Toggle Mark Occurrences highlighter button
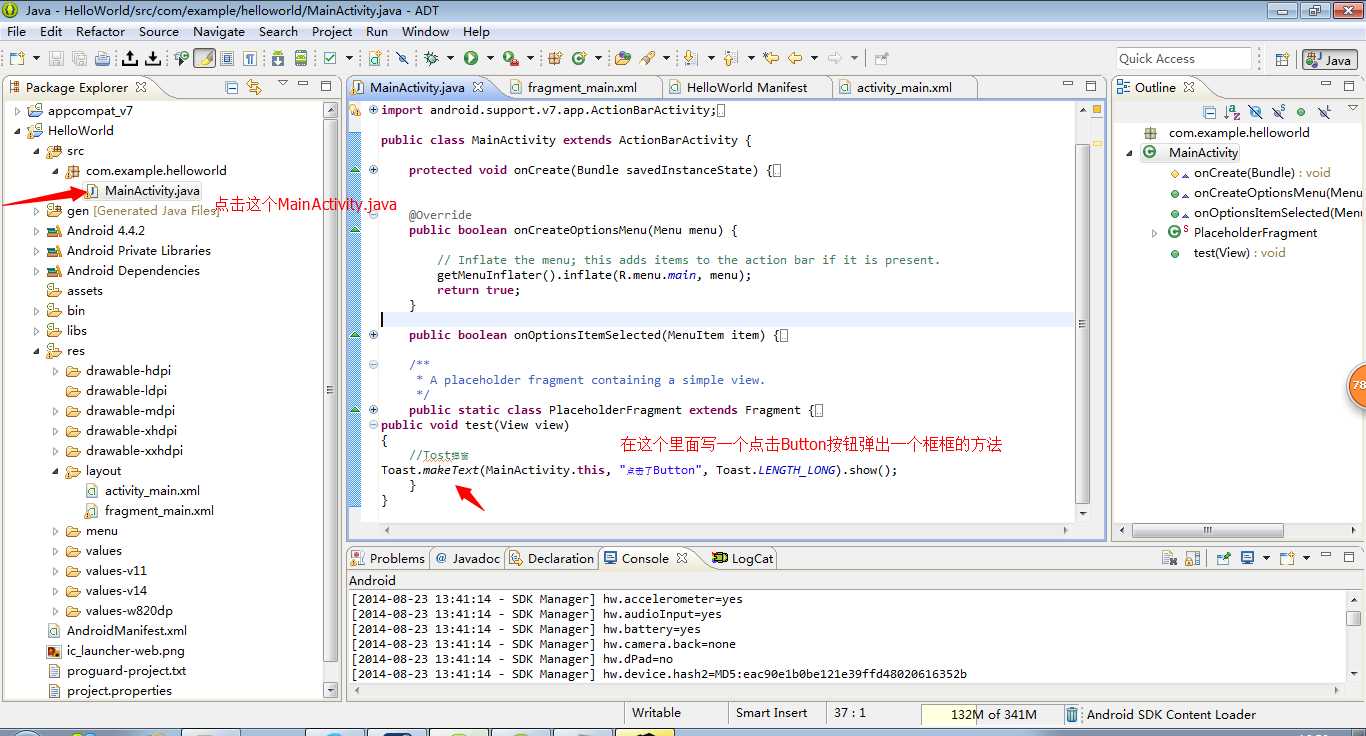 coord(204,58)
